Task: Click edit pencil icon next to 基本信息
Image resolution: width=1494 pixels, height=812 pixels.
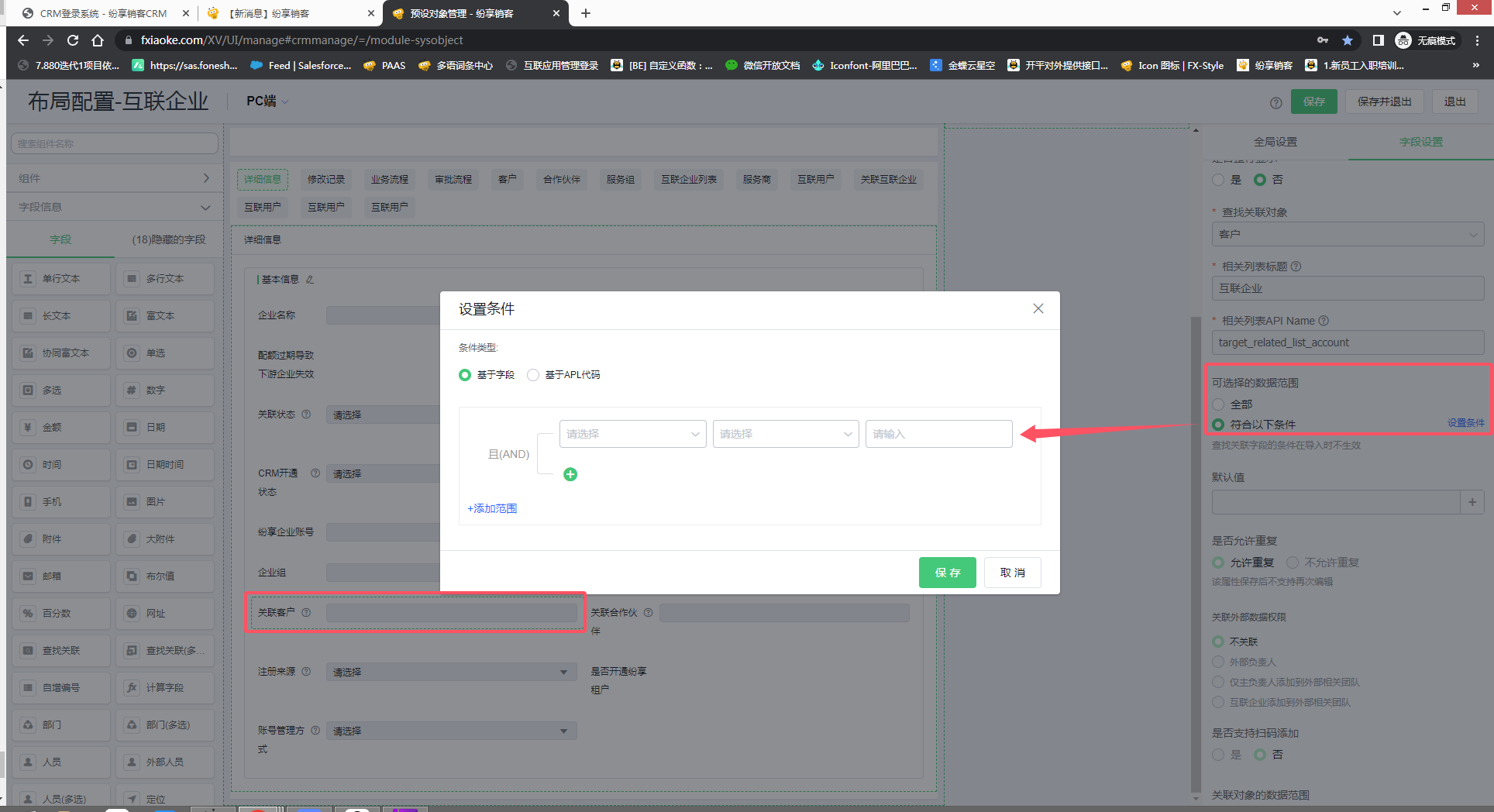Action: (310, 280)
